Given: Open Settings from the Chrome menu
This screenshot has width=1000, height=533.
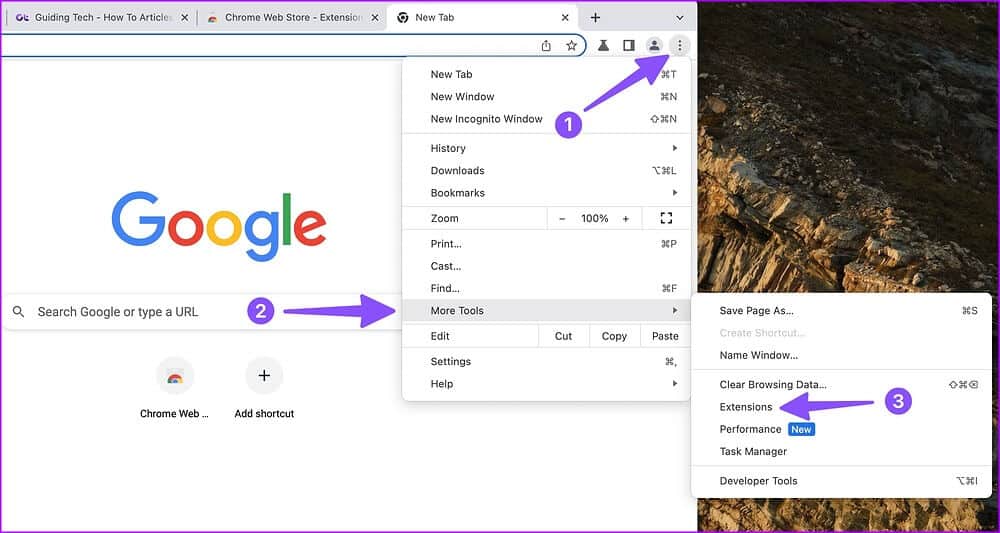Looking at the screenshot, I should [547, 361].
